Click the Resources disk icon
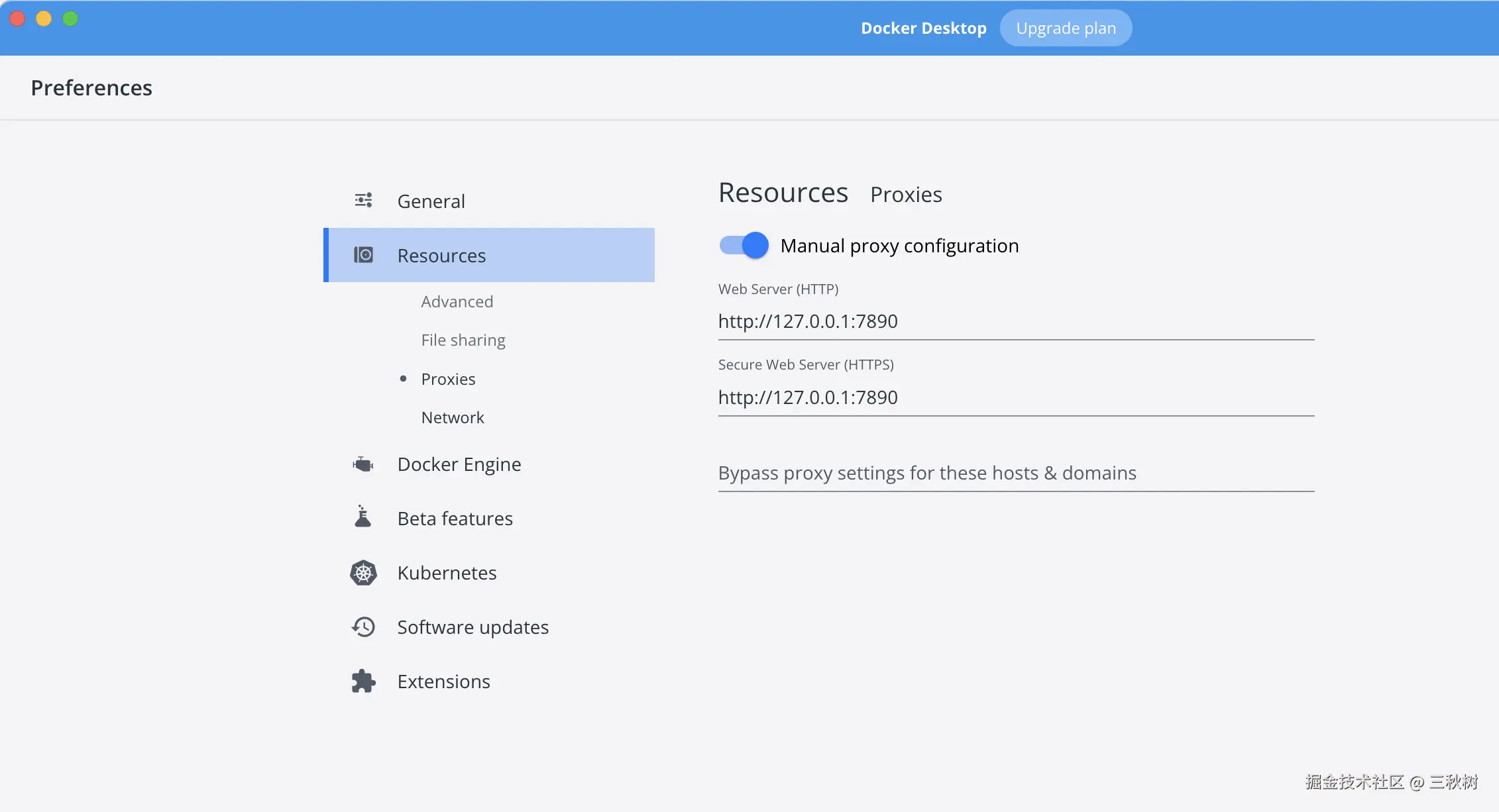Image resolution: width=1499 pixels, height=812 pixels. click(x=363, y=256)
